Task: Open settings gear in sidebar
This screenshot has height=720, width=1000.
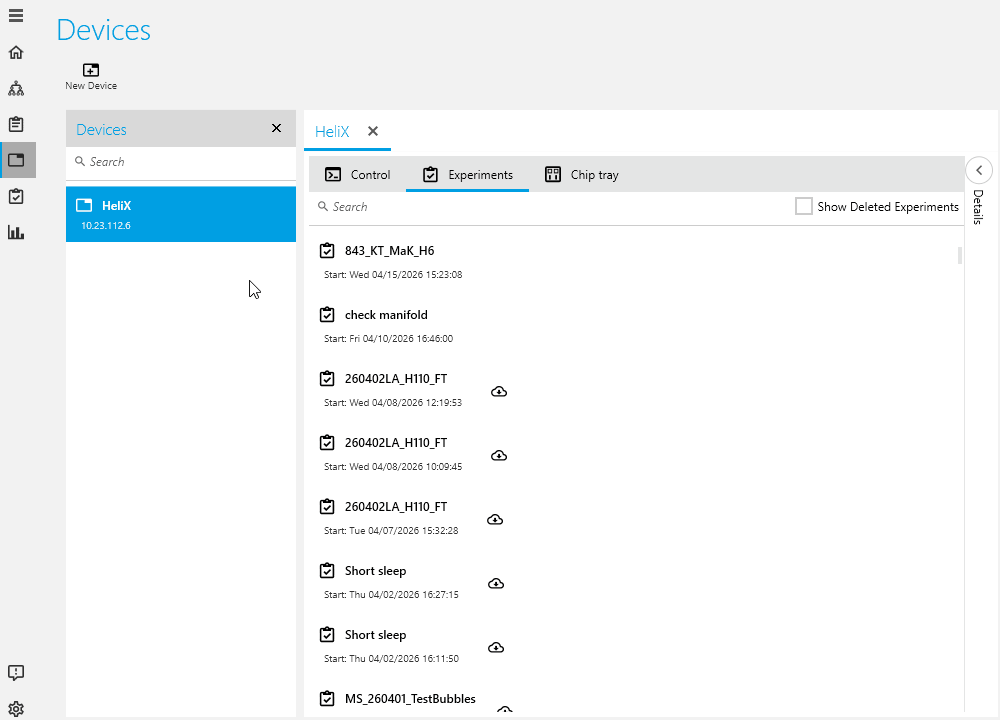Action: point(16,709)
